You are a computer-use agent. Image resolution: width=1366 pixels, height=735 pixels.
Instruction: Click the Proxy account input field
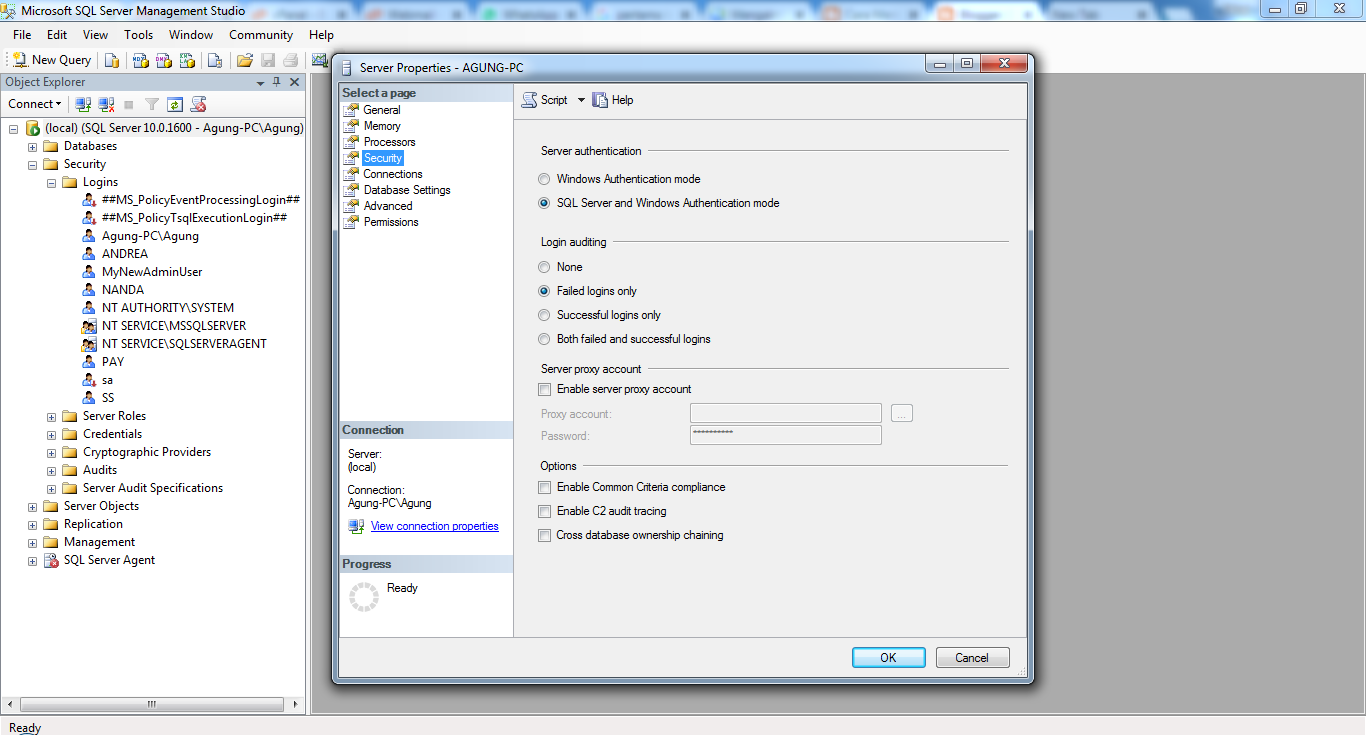[785, 413]
